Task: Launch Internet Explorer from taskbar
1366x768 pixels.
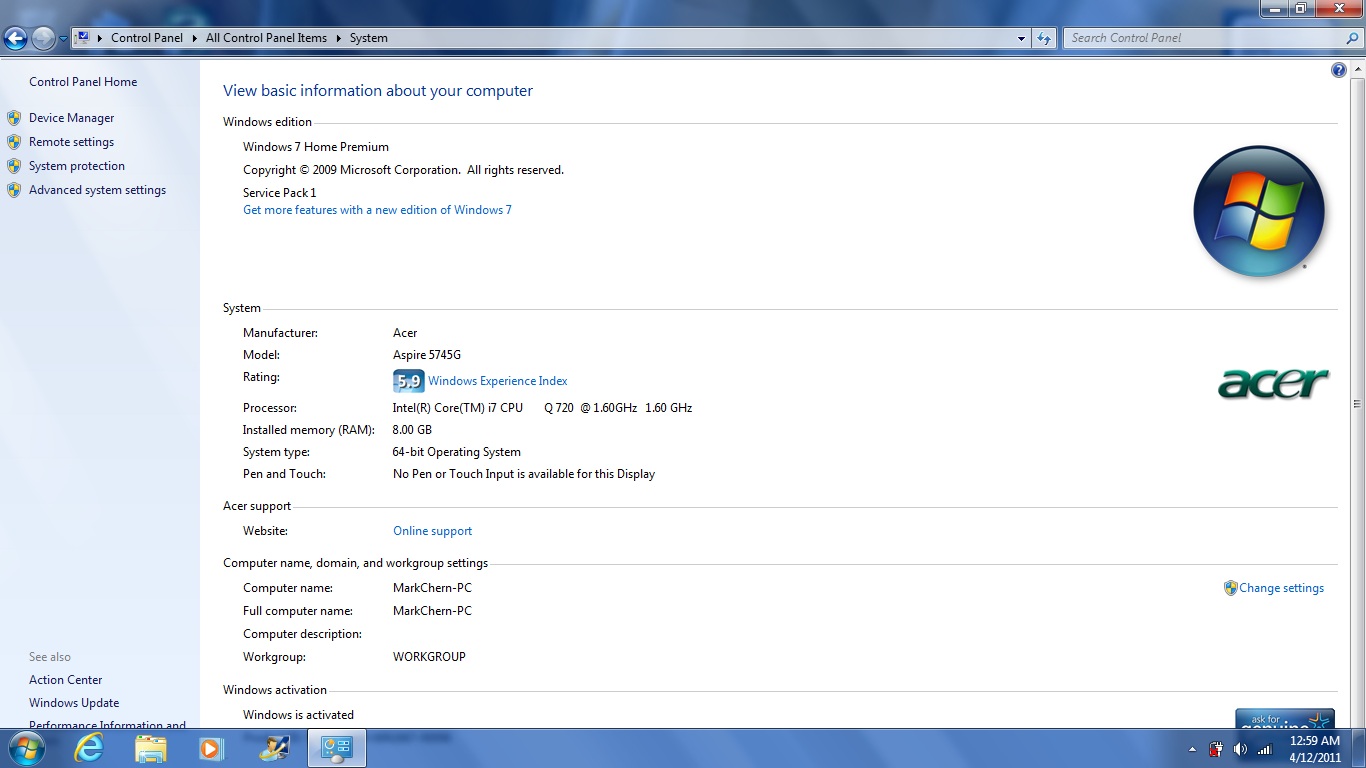Action: pos(89,748)
